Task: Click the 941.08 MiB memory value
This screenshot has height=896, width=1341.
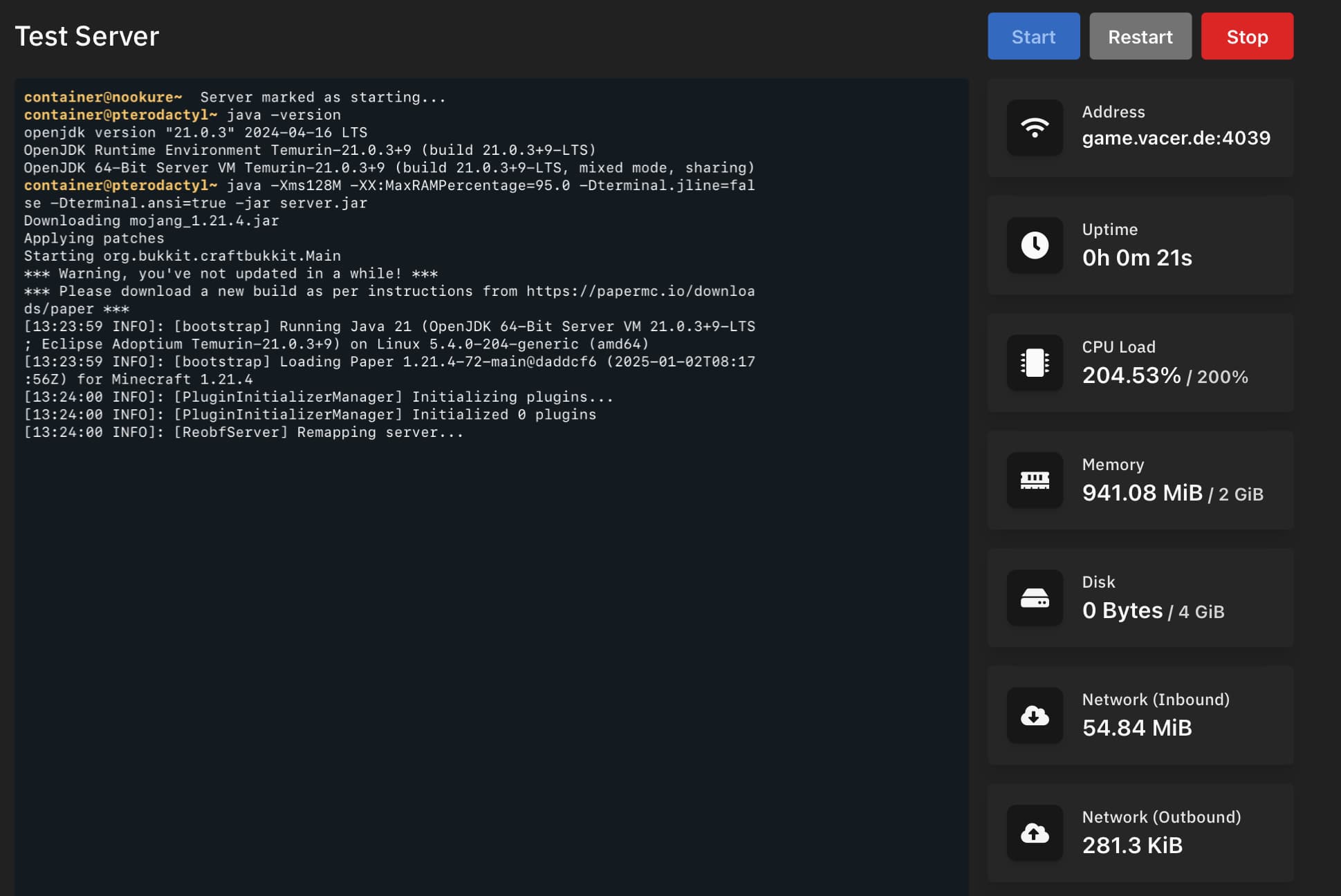Action: [1143, 493]
